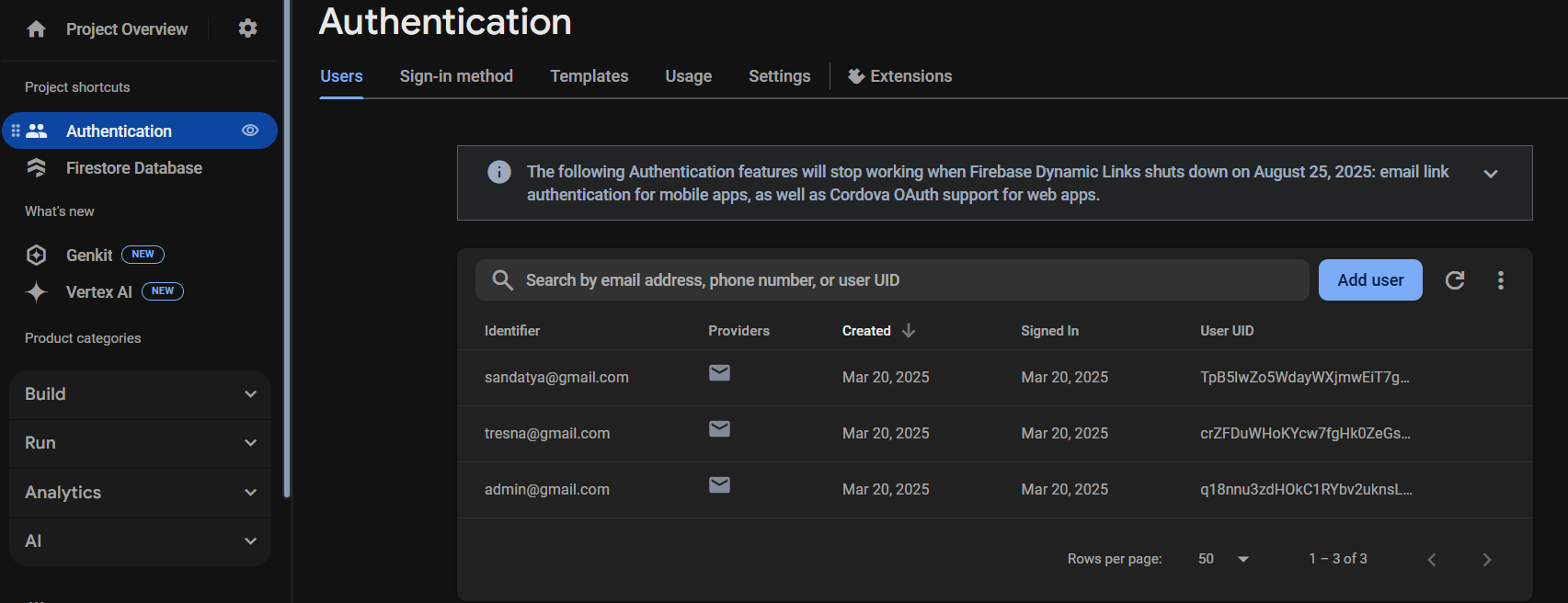This screenshot has height=603, width=1568.
Task: Switch to the Users tab
Action: [341, 76]
